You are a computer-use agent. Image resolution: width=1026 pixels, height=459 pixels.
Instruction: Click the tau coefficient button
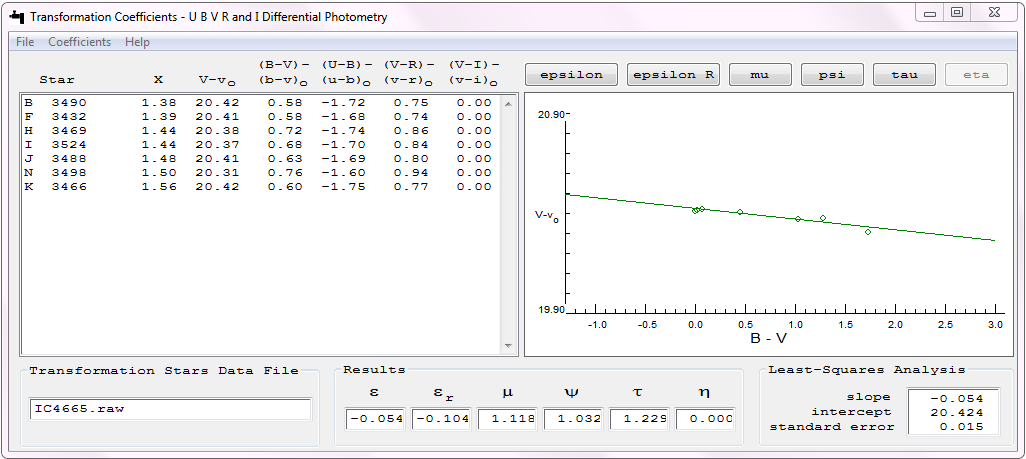coord(904,75)
